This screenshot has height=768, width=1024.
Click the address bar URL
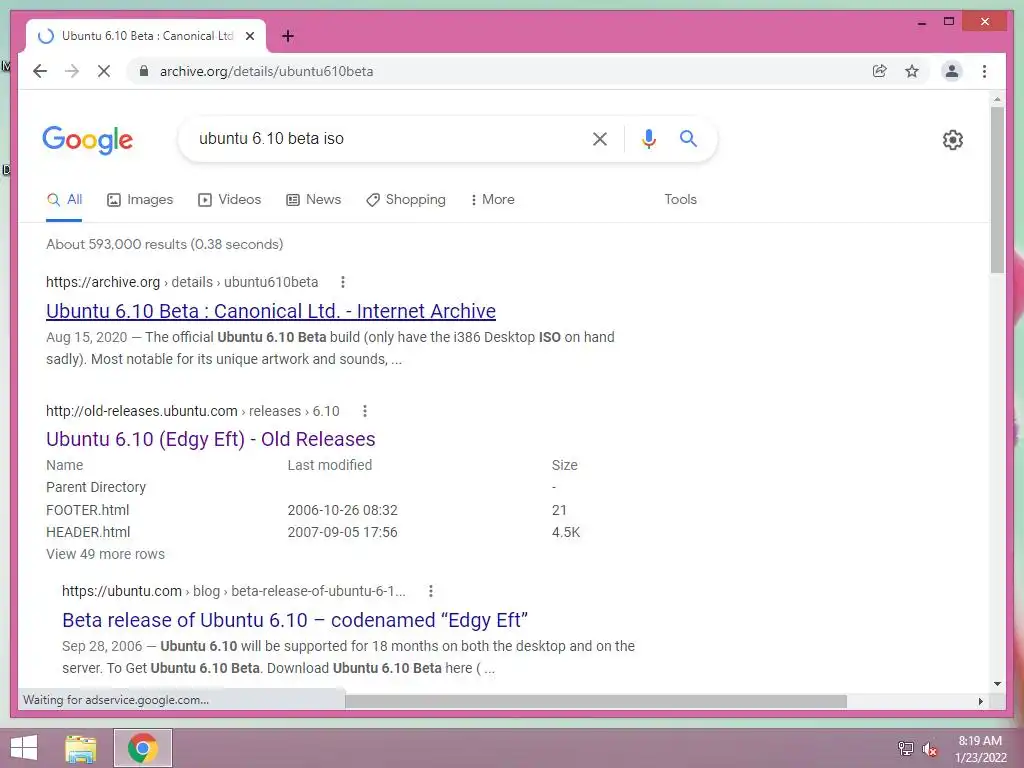click(x=266, y=71)
